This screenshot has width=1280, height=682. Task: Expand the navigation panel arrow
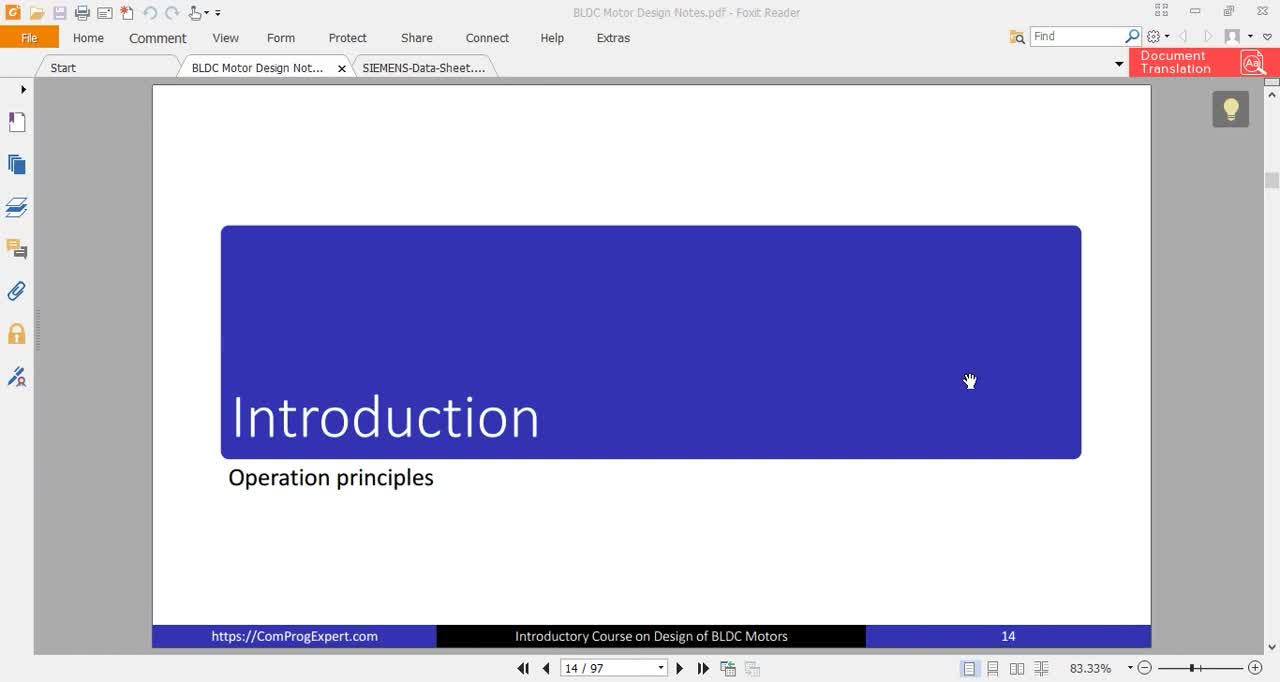coord(23,90)
